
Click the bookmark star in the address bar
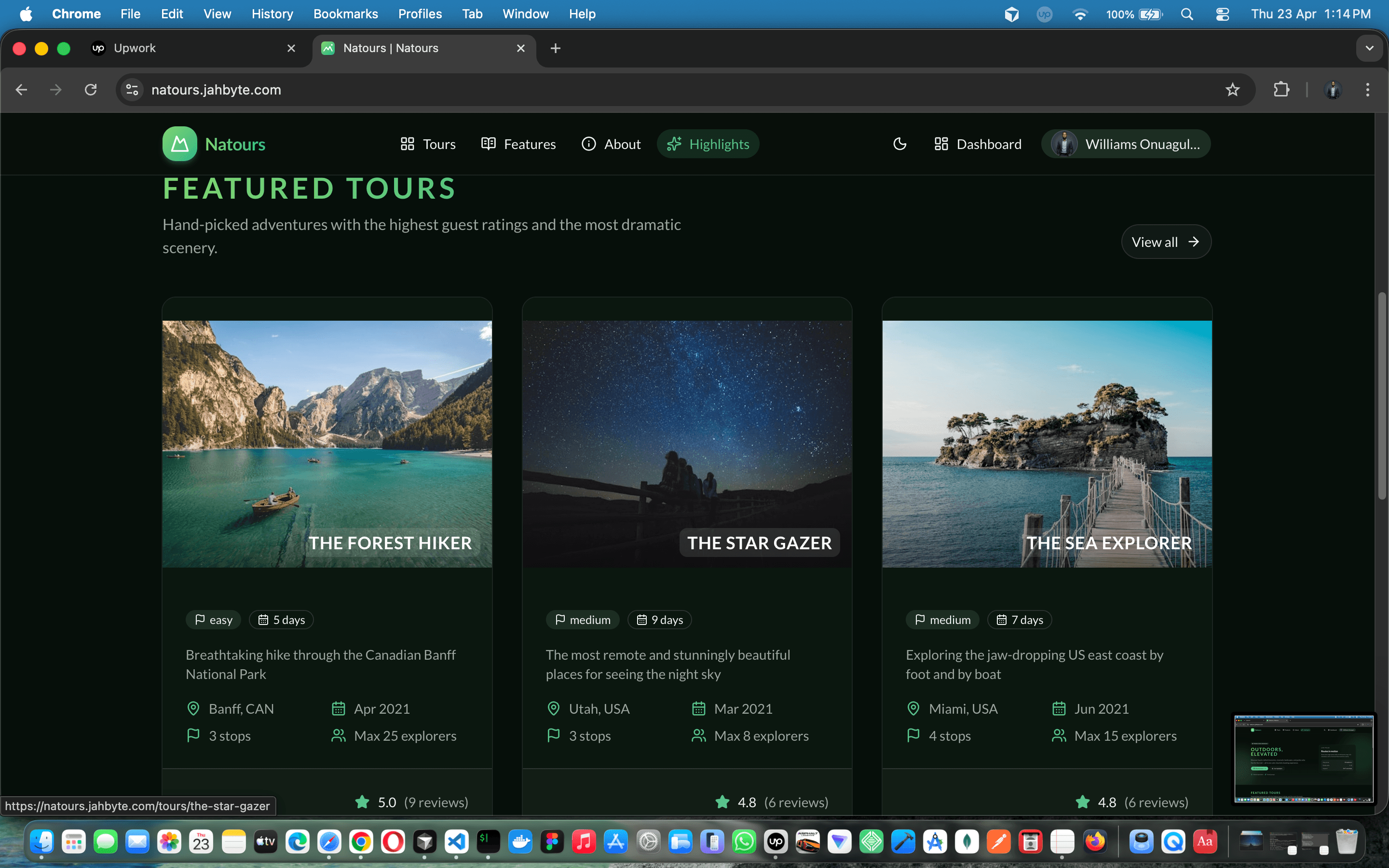click(x=1232, y=90)
